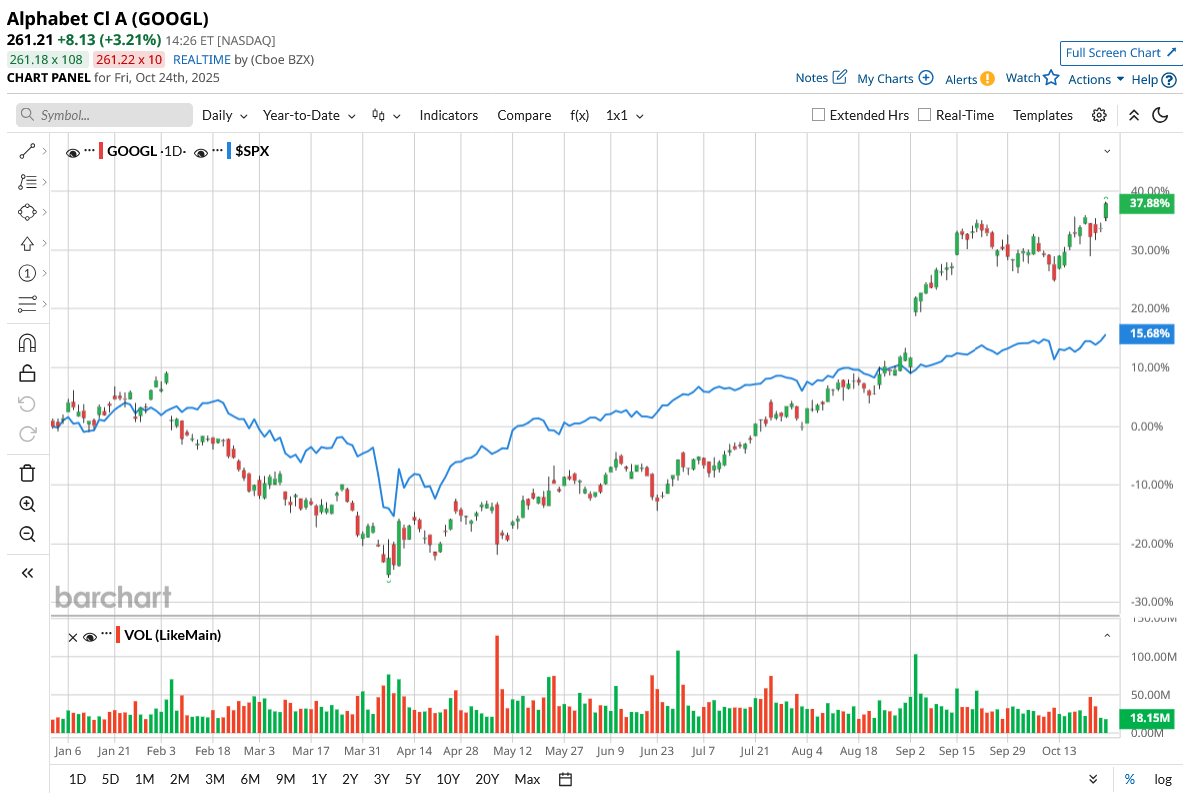Image resolution: width=1183 pixels, height=793 pixels.
Task: Open the Daily frequency dropdown
Action: click(224, 115)
